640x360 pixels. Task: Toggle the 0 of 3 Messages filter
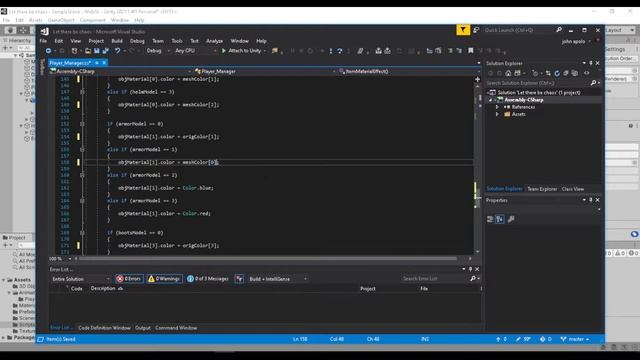click(x=207, y=279)
